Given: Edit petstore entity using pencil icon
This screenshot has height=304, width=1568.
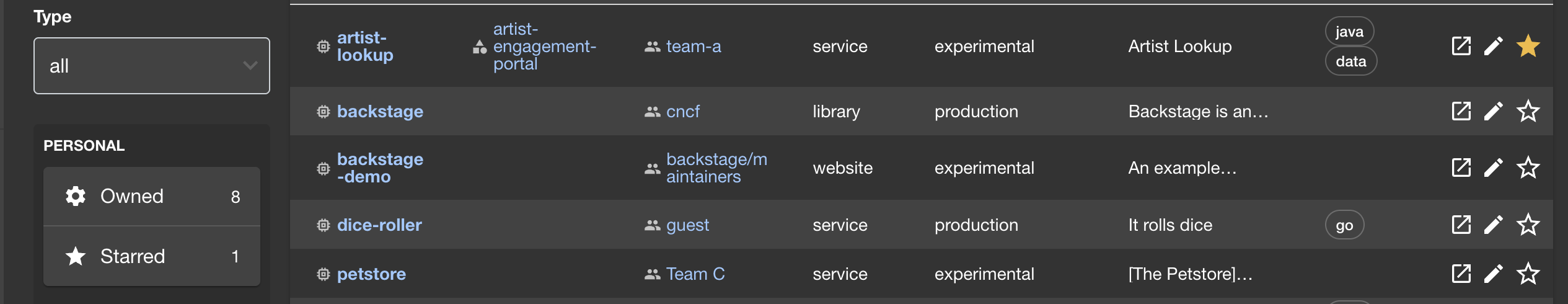Looking at the screenshot, I should point(1493,274).
